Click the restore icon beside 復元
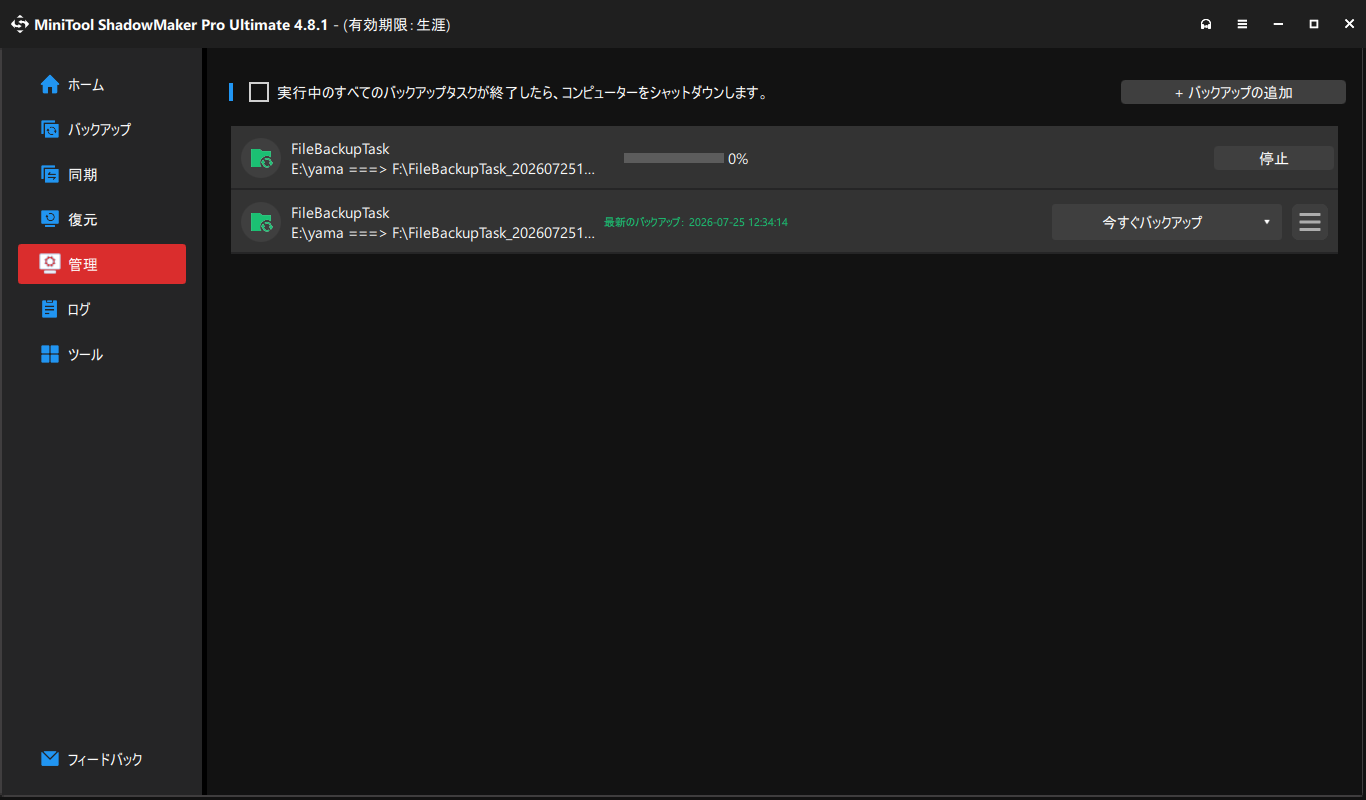This screenshot has height=800, width=1366. [50, 218]
